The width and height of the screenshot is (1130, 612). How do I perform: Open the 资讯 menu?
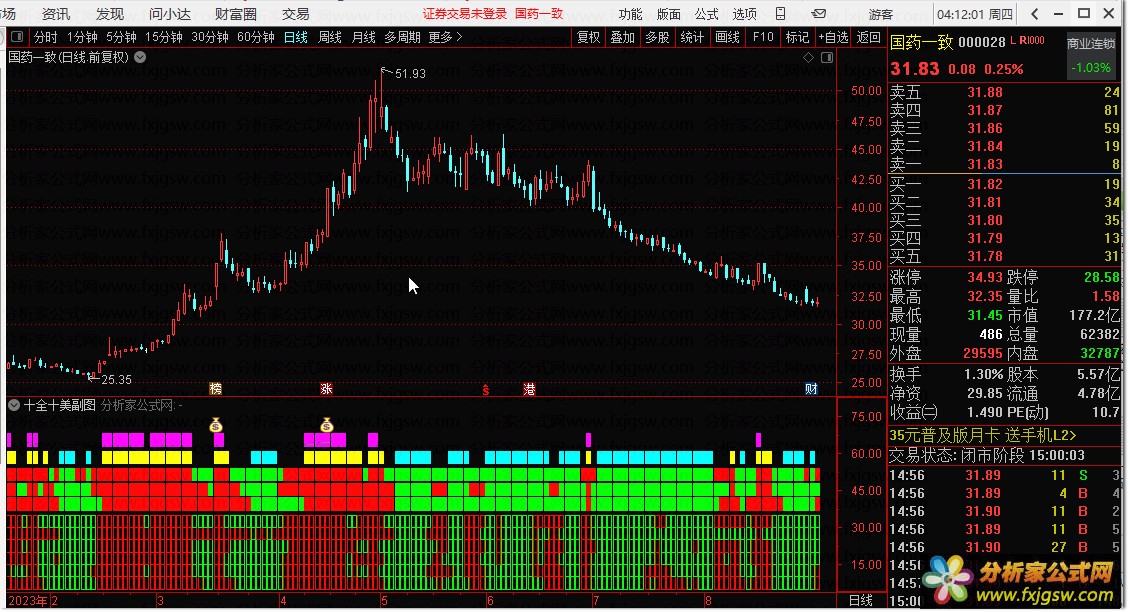click(x=55, y=14)
